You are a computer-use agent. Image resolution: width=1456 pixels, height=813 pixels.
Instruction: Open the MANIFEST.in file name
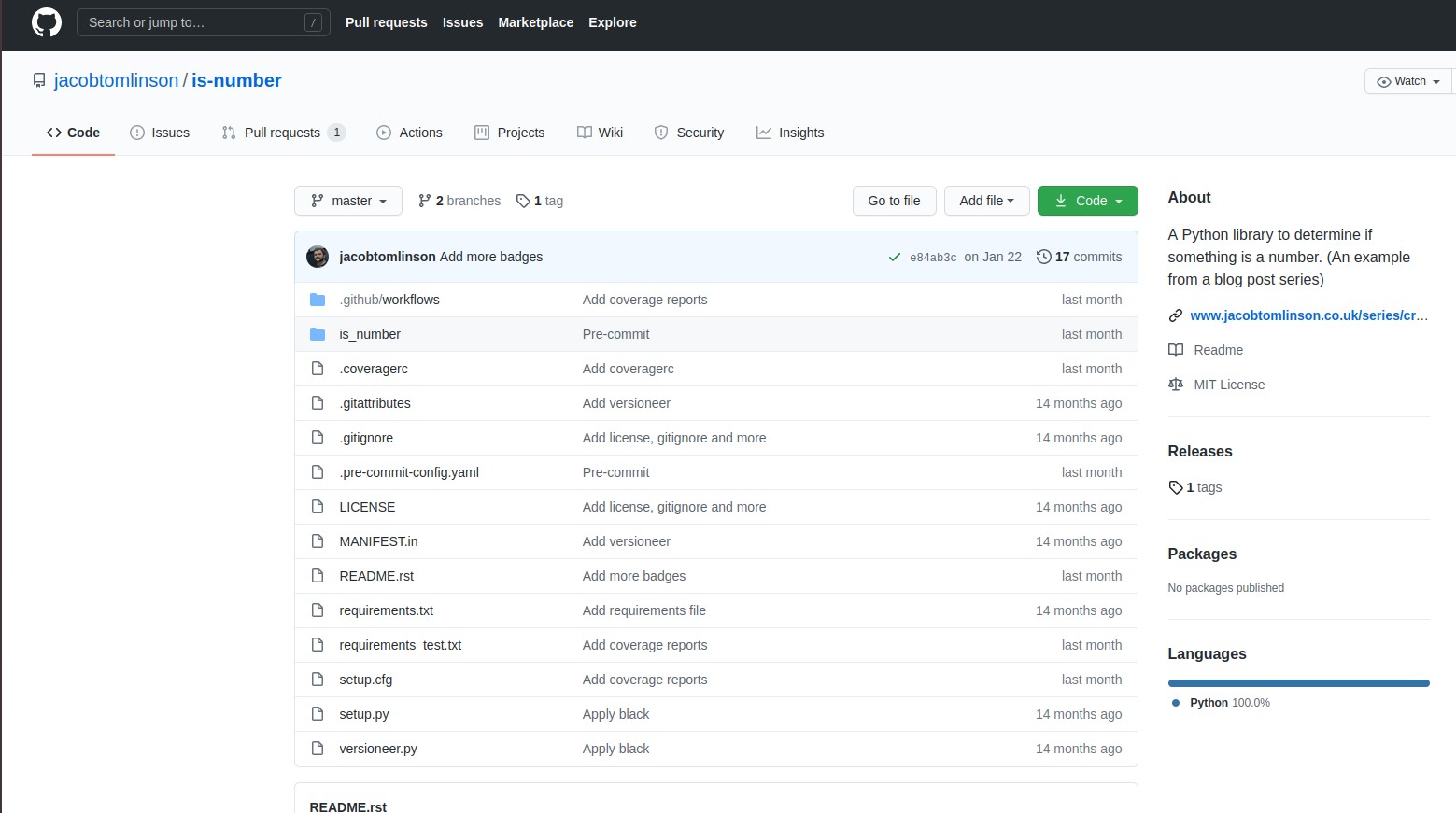point(378,541)
